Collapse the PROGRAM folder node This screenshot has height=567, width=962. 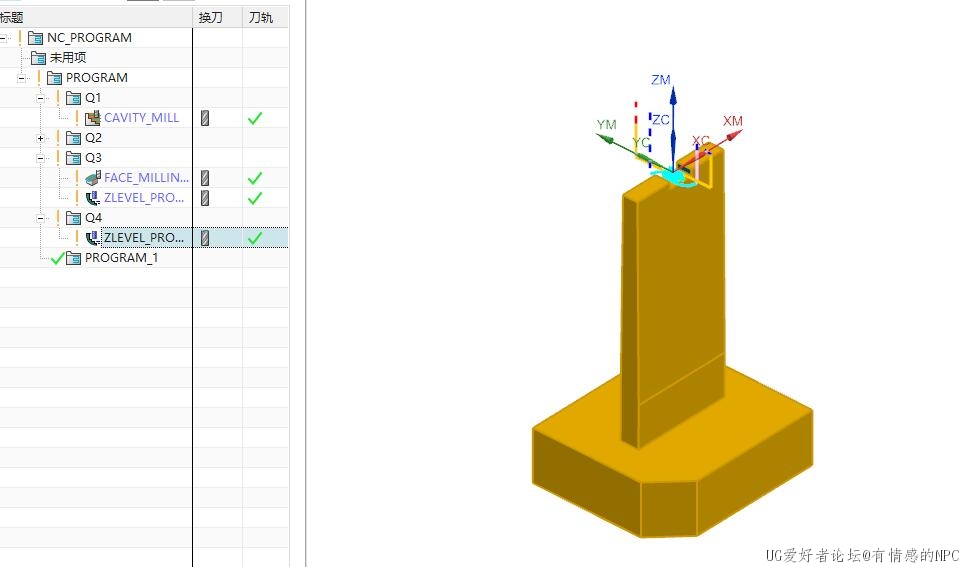coord(22,78)
